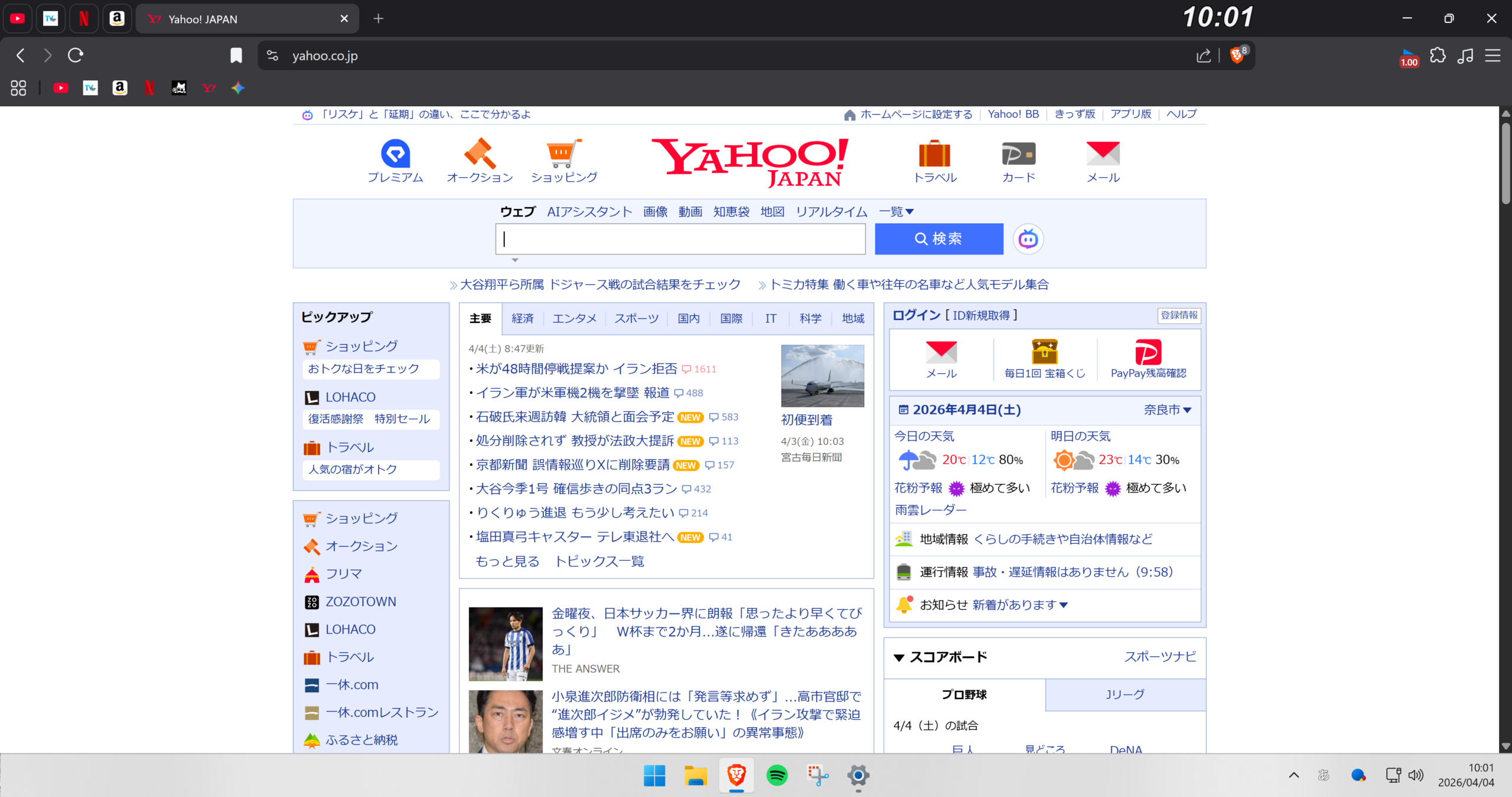Switch to the スポーツ news tab
Screen dimensions: 1512x797
(x=636, y=319)
